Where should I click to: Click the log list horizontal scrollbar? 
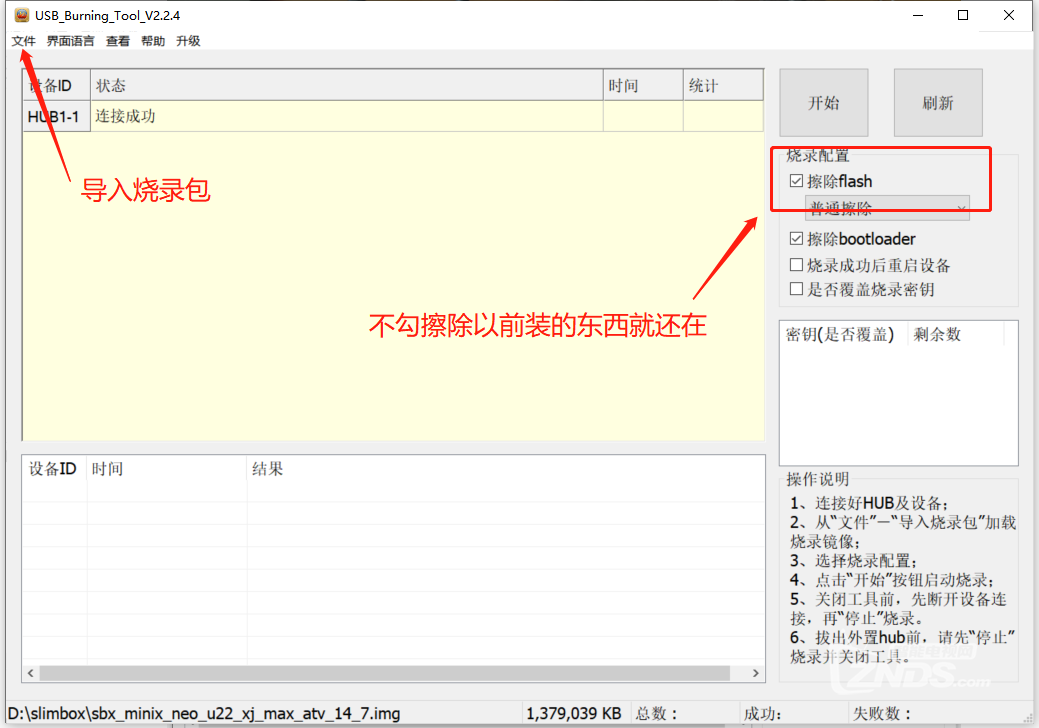[390, 674]
